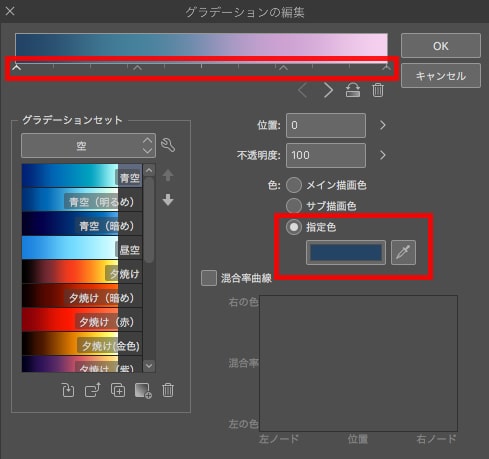Delete gradient from the gradient set
The height and width of the screenshot is (459, 489).
coord(168,390)
